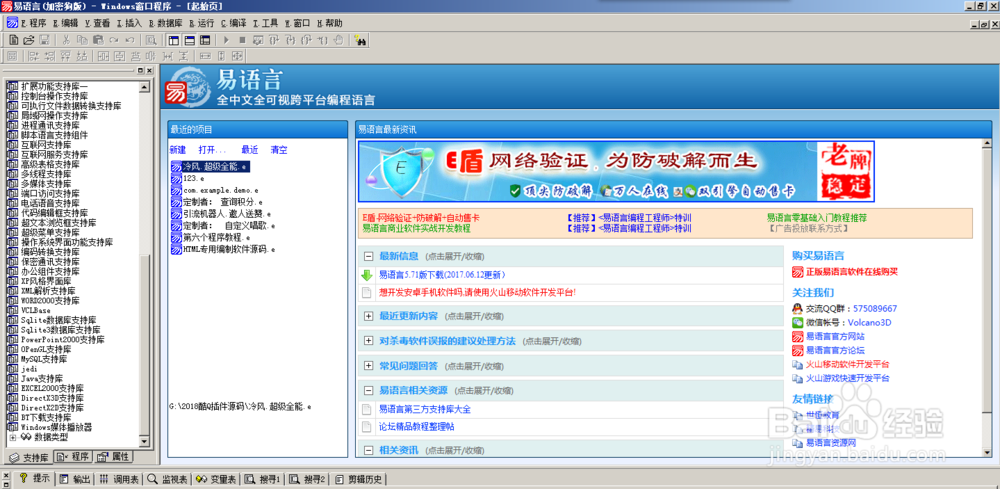Click the 易语言5.71版下载 link
This screenshot has width=1000, height=489.
pos(442,275)
